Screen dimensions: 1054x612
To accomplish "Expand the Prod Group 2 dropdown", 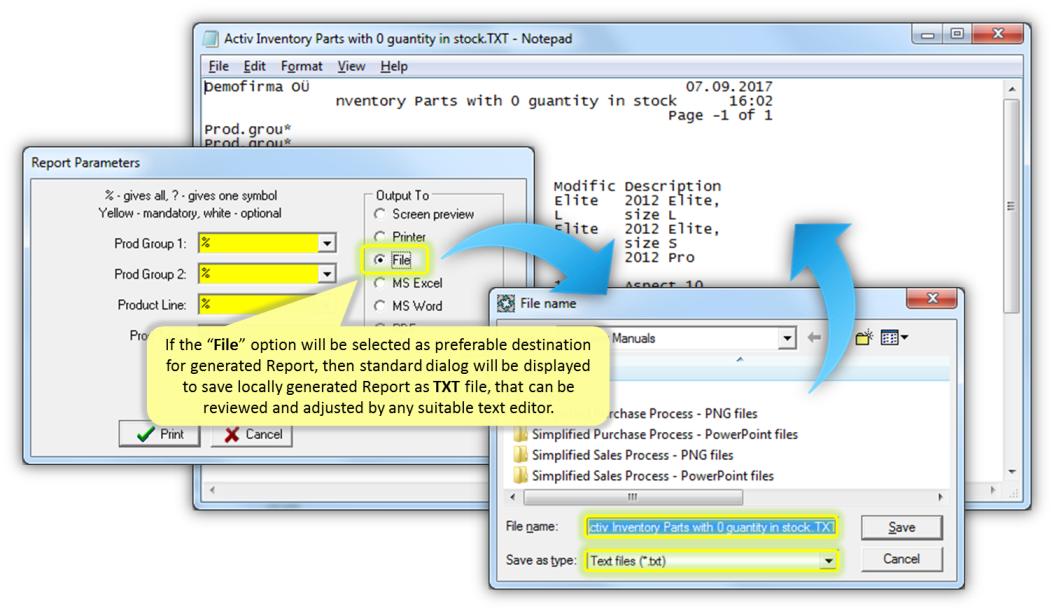I will click(x=327, y=274).
